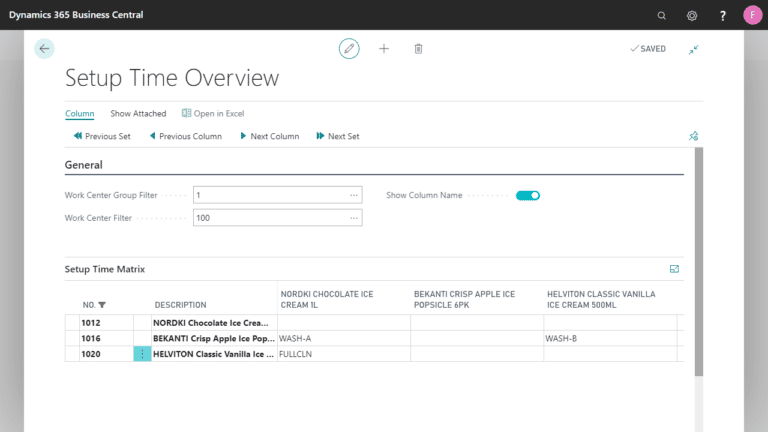The height and width of the screenshot is (432, 768).
Task: Open the No. column filter dropdown
Action: coord(102,305)
